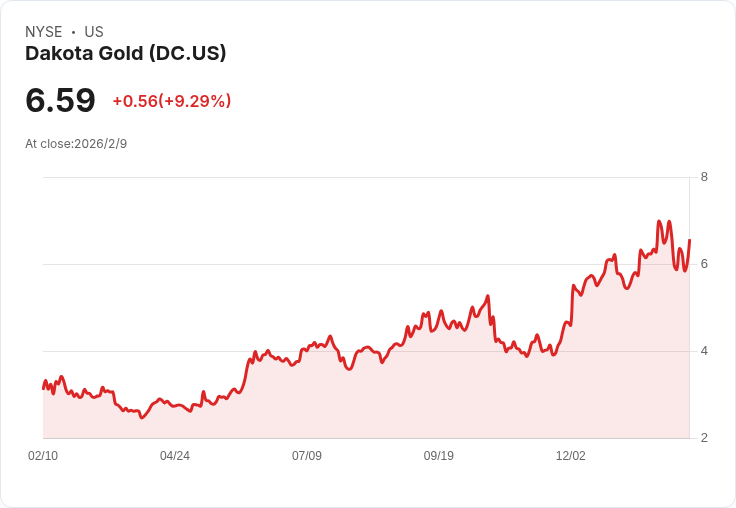Click the chart line's latest endpoint at right

(x=689, y=240)
